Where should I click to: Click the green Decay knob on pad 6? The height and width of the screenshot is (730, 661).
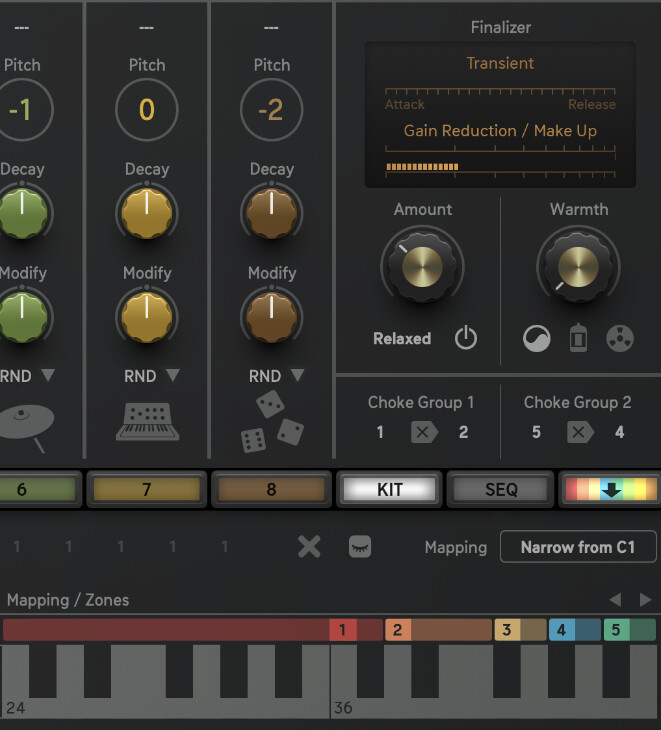point(22,213)
